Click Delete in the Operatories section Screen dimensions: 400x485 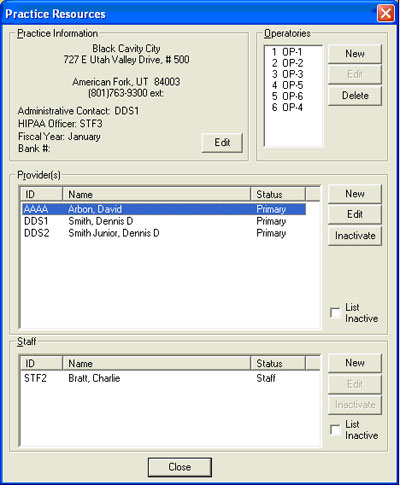tap(355, 96)
